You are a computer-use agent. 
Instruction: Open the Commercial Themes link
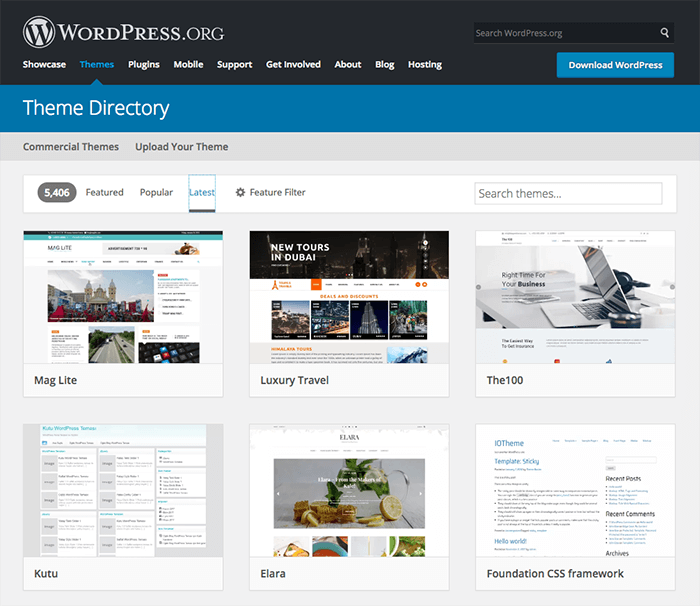[x=71, y=147]
